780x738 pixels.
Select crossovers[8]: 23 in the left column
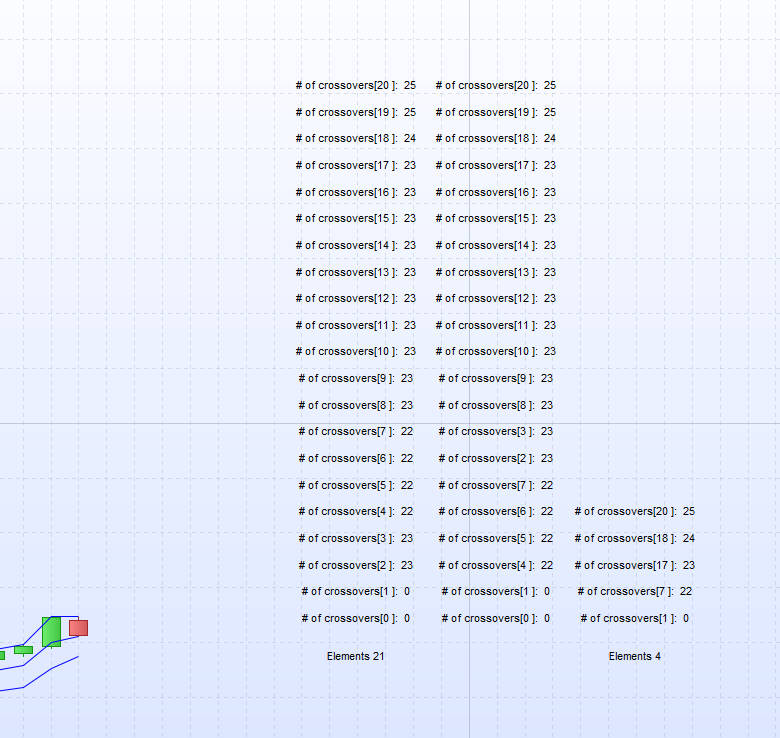coord(356,405)
